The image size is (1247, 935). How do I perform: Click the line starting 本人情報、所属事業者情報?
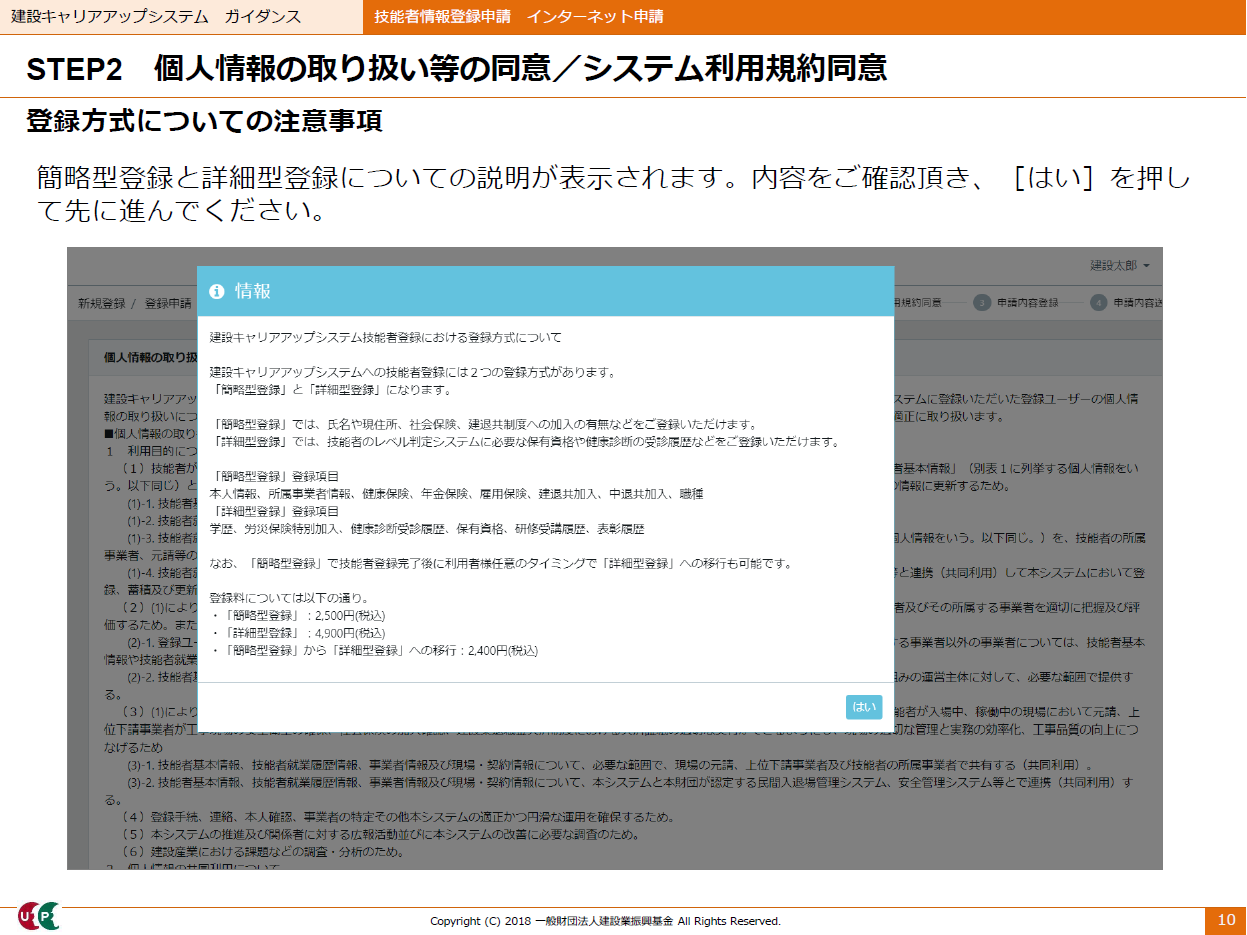click(x=457, y=494)
